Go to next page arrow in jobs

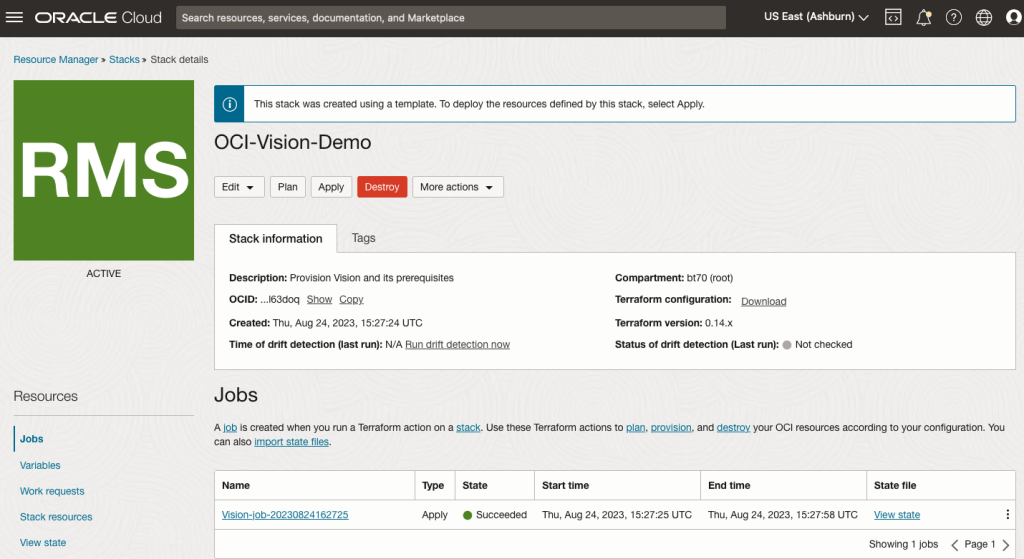coord(1006,545)
